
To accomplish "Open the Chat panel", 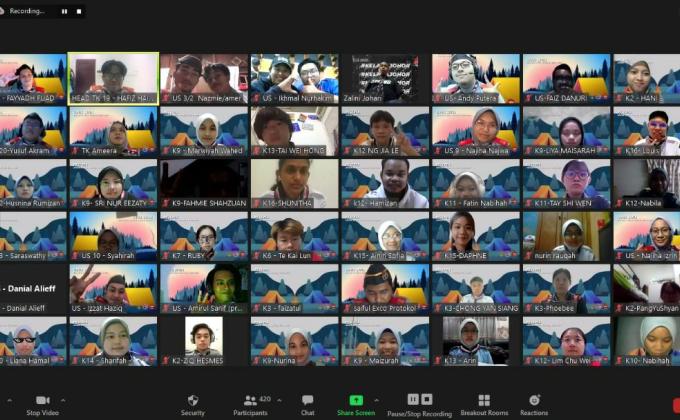I will [x=307, y=400].
